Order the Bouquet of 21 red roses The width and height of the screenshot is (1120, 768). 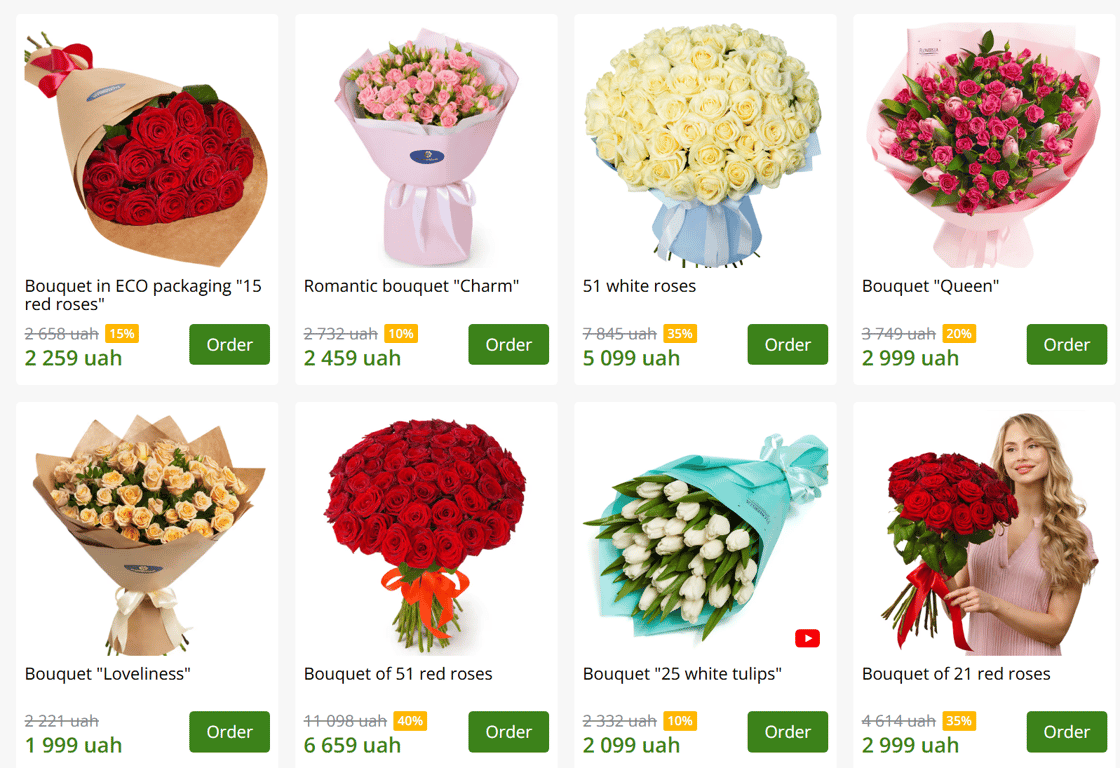(x=1066, y=732)
